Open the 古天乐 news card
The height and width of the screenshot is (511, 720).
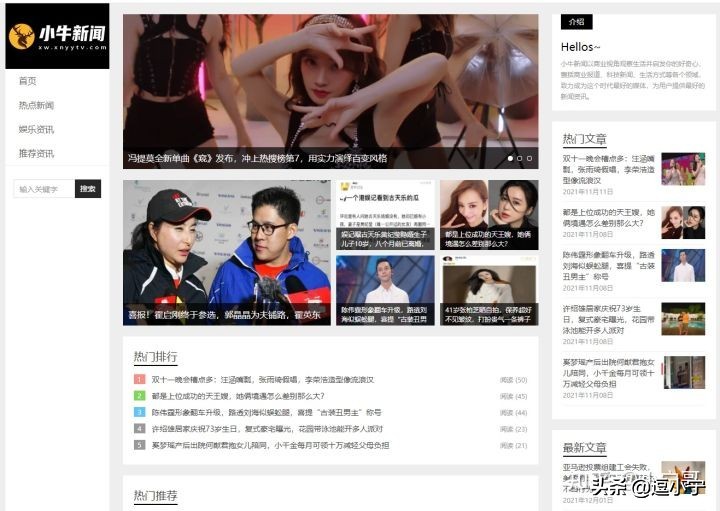click(385, 215)
